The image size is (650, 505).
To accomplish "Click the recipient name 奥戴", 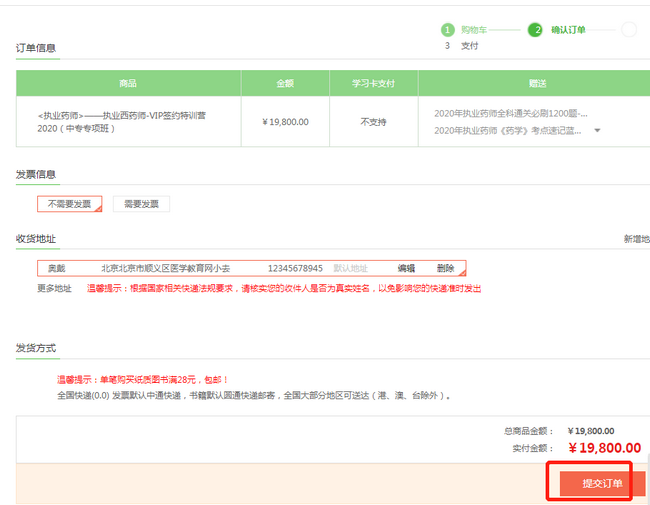I will point(56,268).
